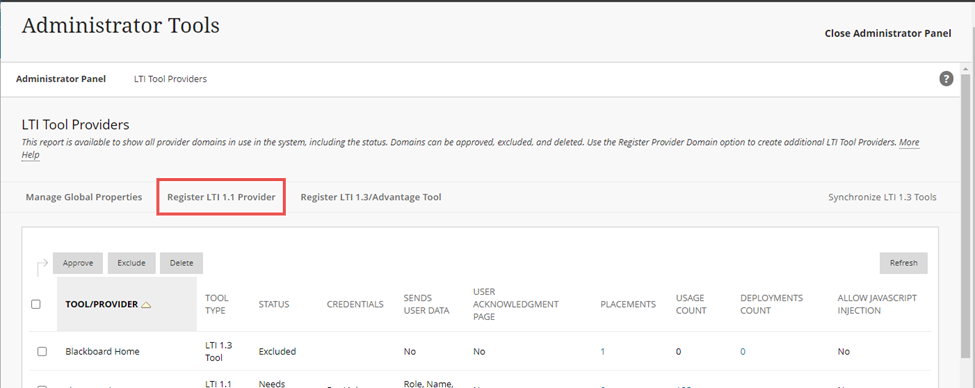Click the sort arrow beside TOOL/PROVIDER
Screen dimensions: 975x388
[146, 305]
